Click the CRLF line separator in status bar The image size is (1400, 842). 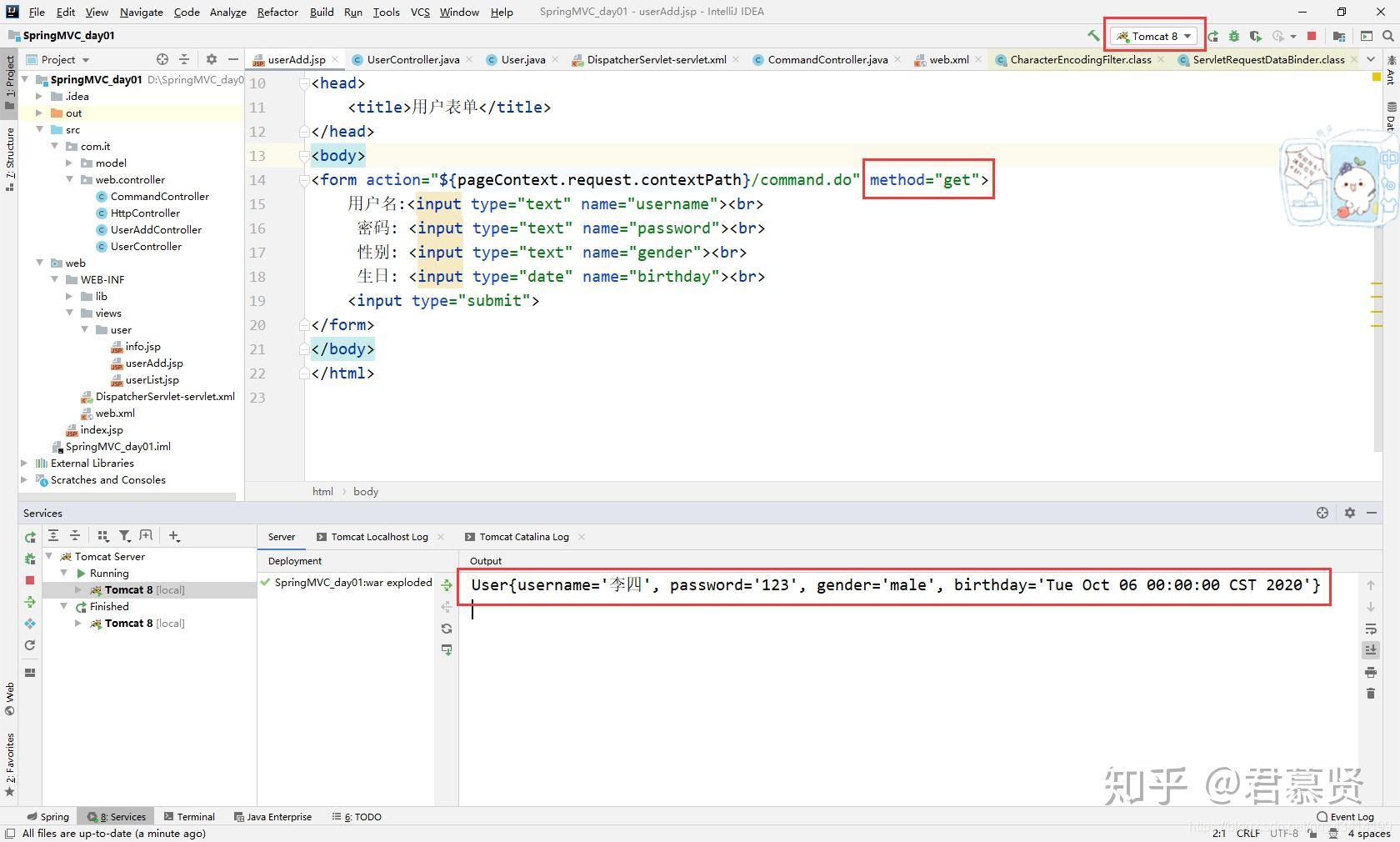[1248, 833]
